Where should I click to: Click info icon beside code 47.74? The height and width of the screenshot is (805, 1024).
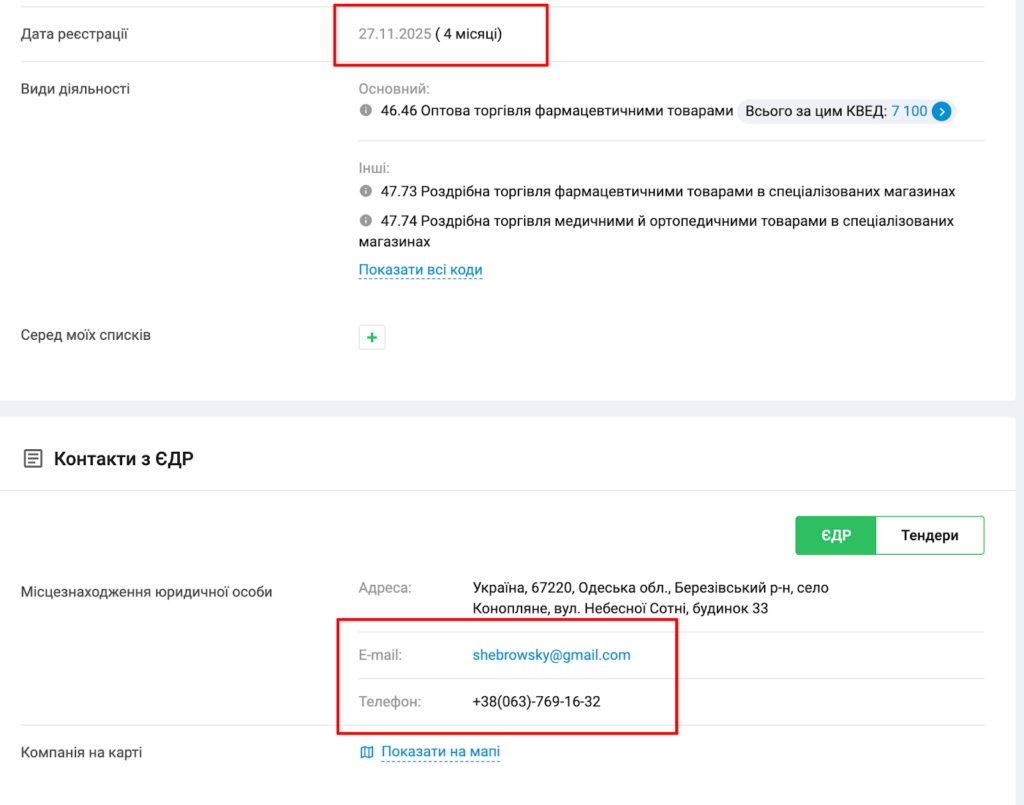366,221
